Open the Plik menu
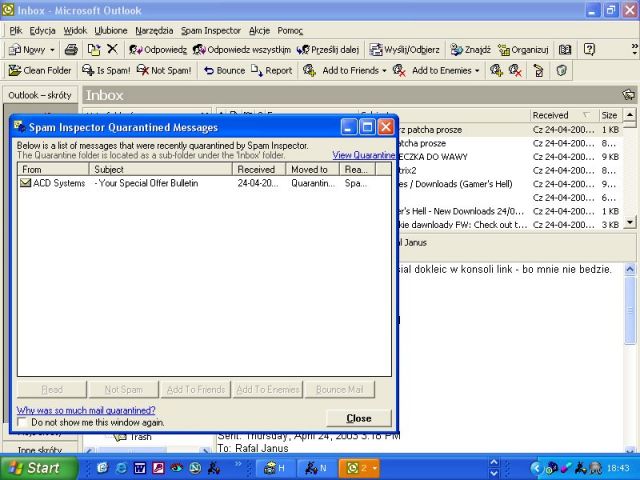This screenshot has width=640, height=480. tap(16, 31)
